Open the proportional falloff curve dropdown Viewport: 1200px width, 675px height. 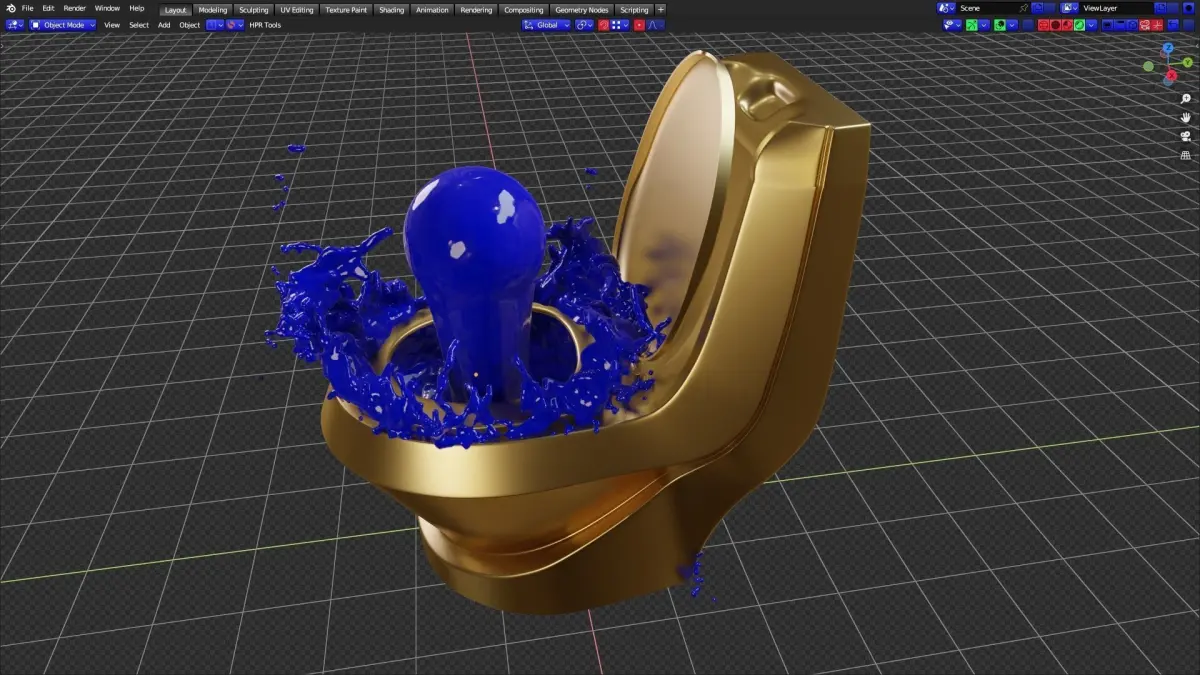click(655, 25)
